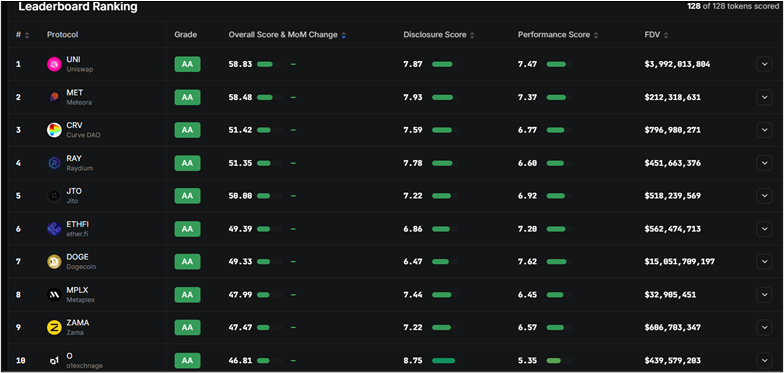This screenshot has height=373, width=784.
Task: Sort by Performance Score column arrows
Action: coord(596,35)
